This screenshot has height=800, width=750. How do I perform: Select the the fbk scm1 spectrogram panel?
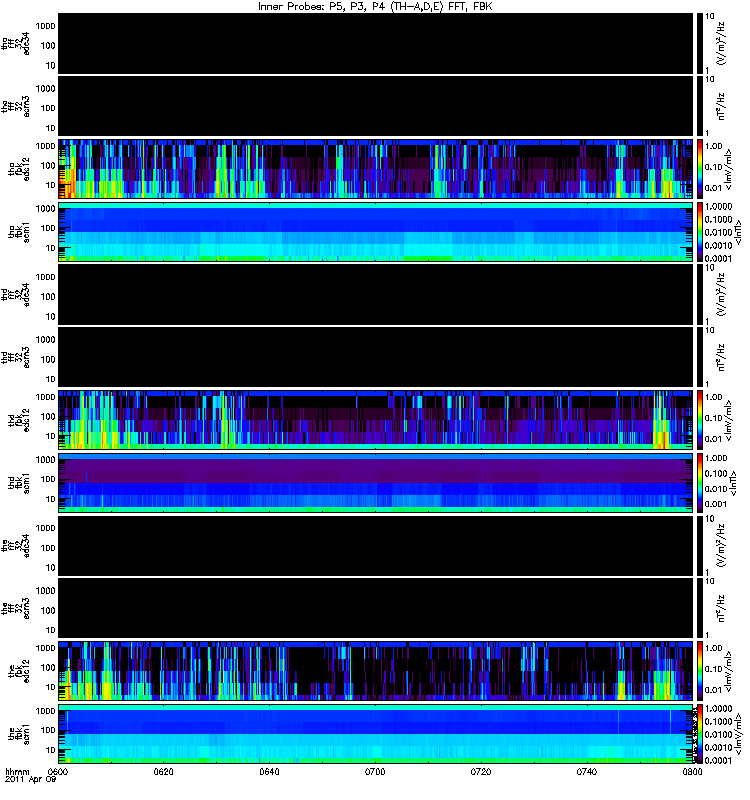point(376,734)
